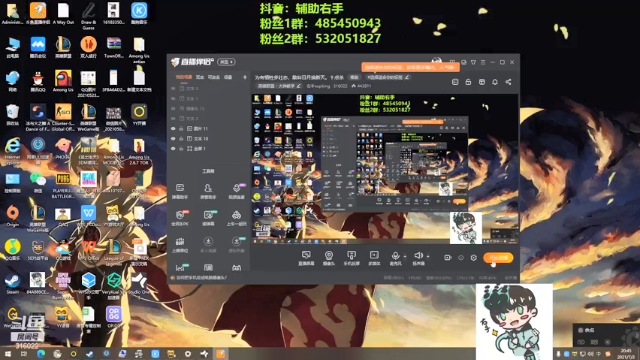Select the second scene tab

pos(200,77)
